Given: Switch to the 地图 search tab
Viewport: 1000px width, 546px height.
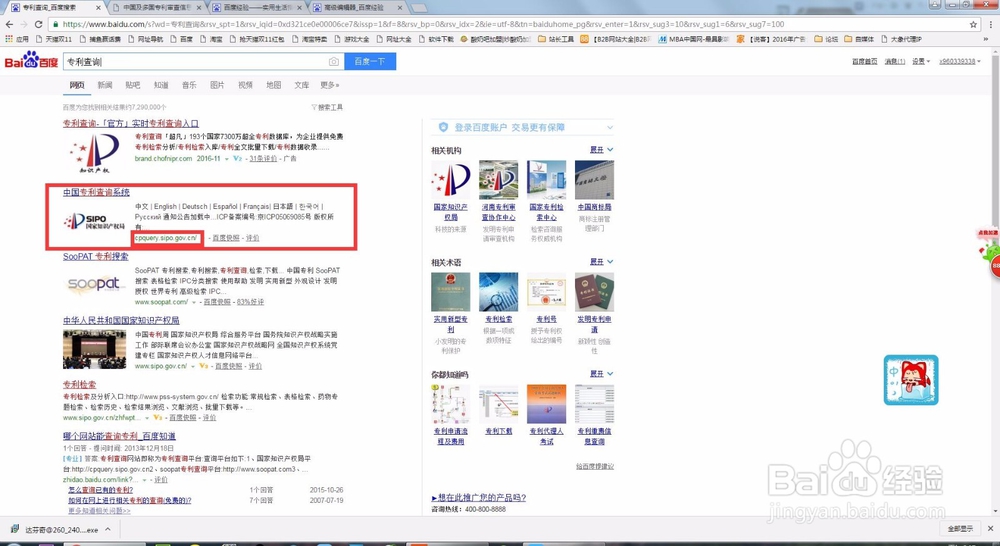Looking at the screenshot, I should pyautogui.click(x=274, y=85).
